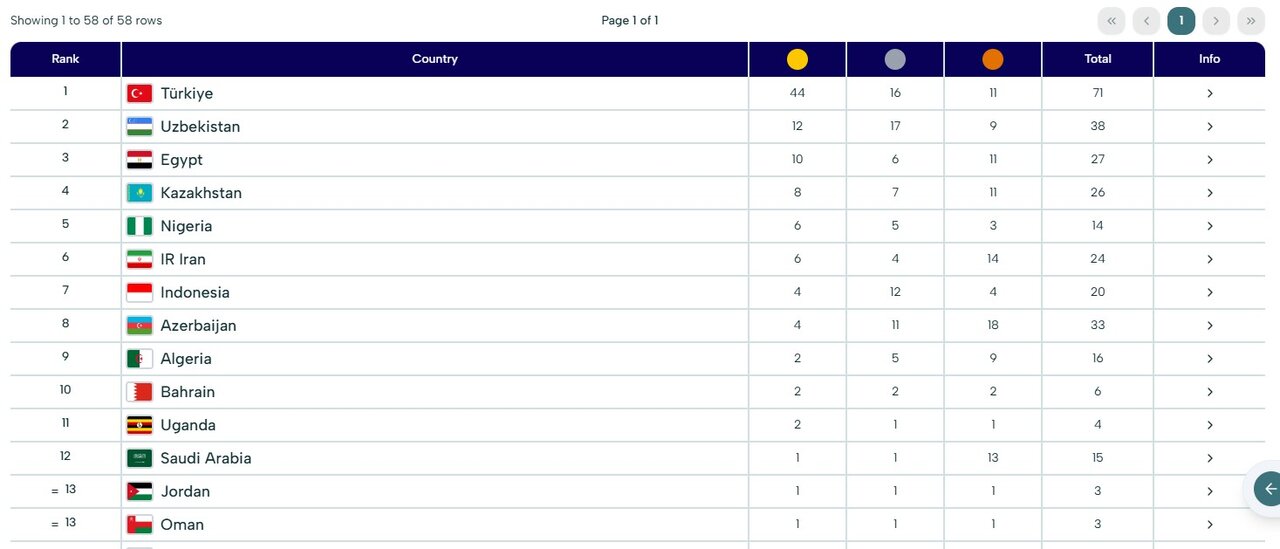Click the round back-arrow button at right edge
The height and width of the screenshot is (549, 1280).
point(1269,489)
